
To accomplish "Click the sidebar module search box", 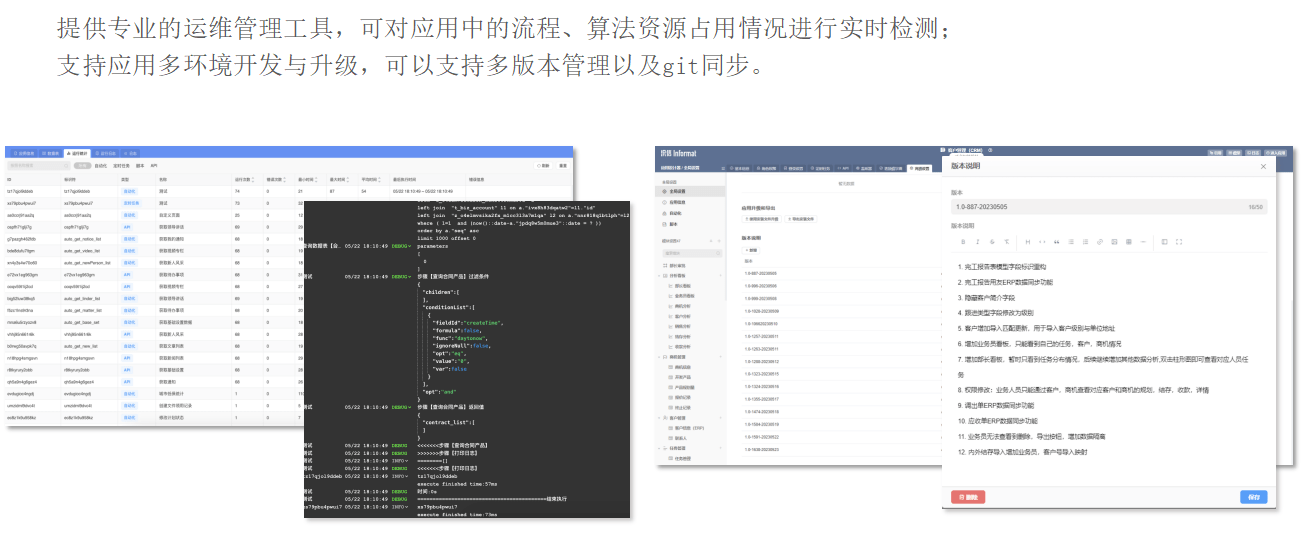I will (692, 253).
